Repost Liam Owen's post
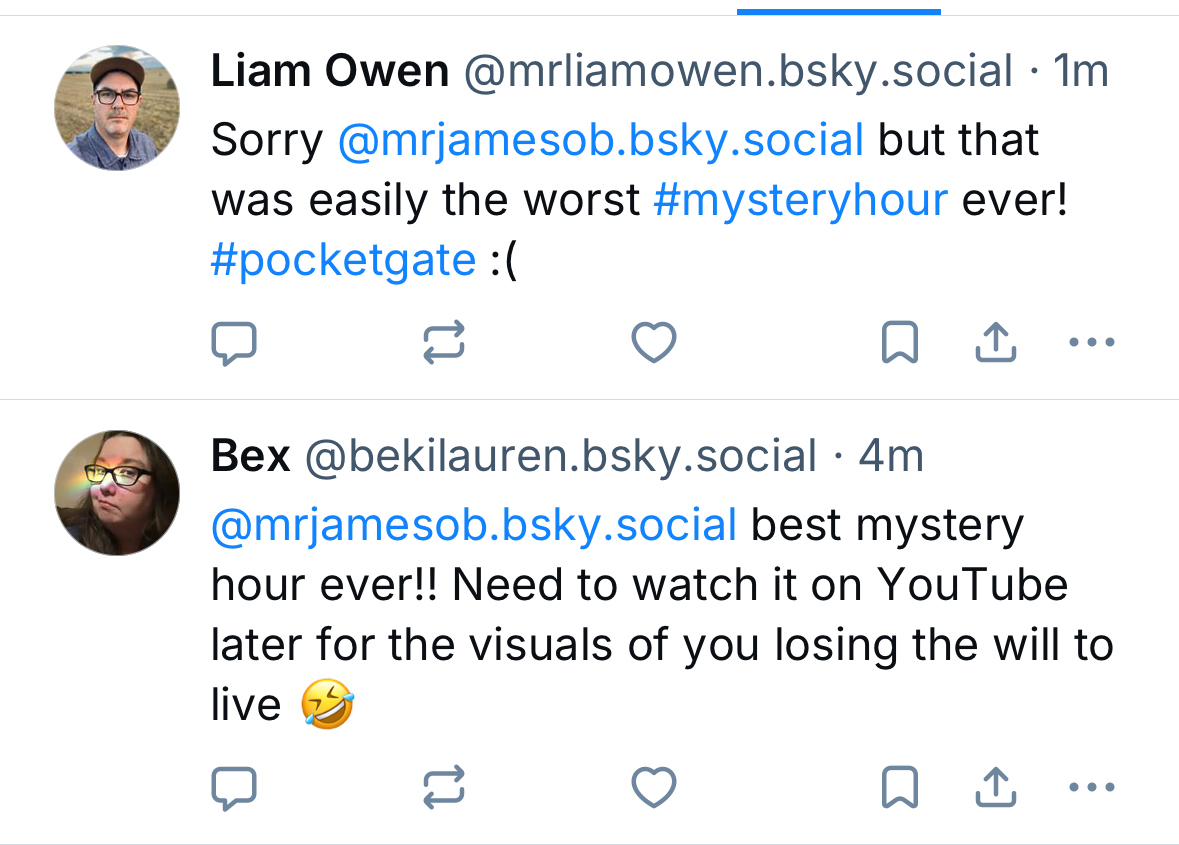 [x=444, y=344]
